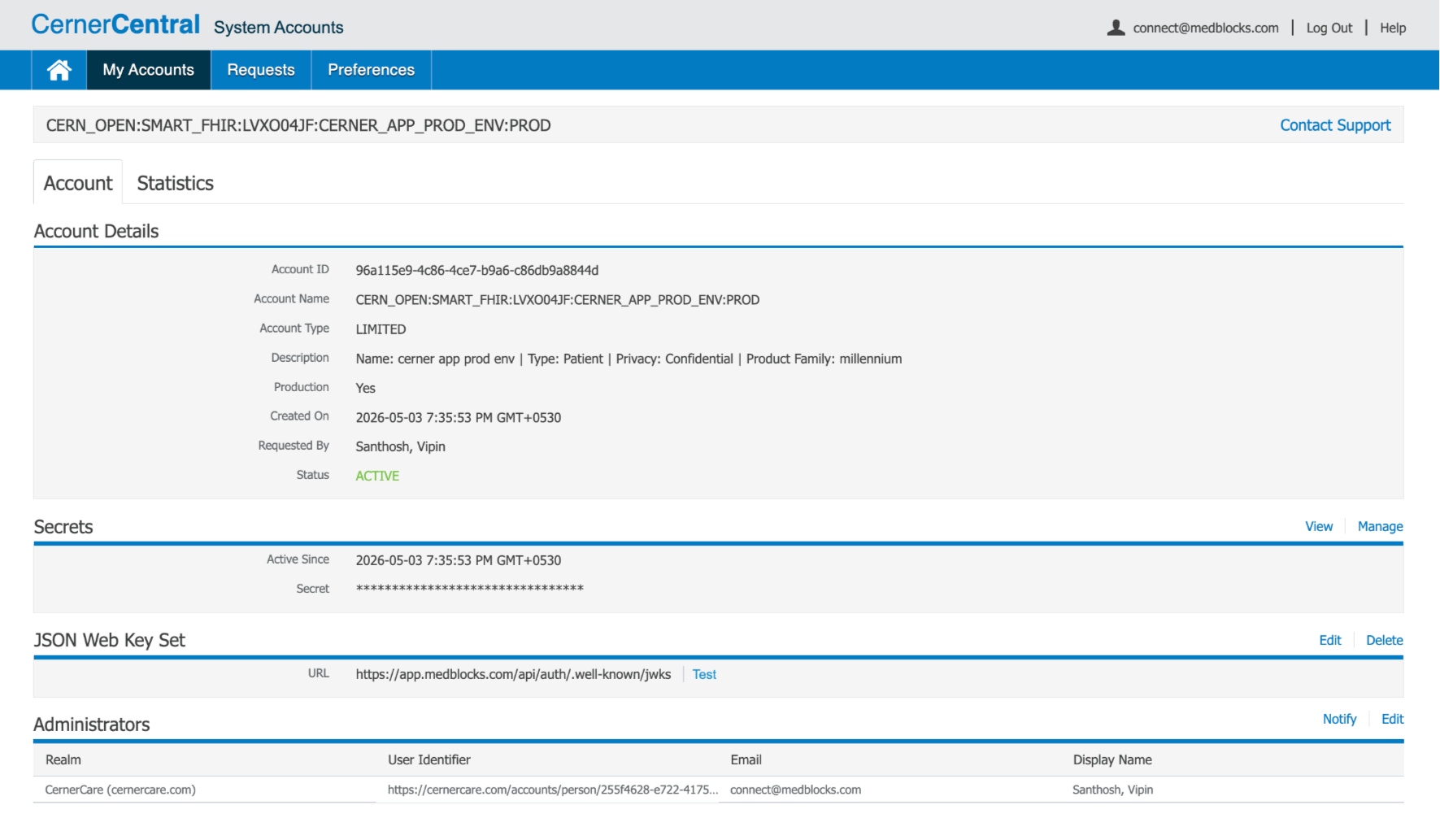Select the JWKS URL text

point(513,674)
